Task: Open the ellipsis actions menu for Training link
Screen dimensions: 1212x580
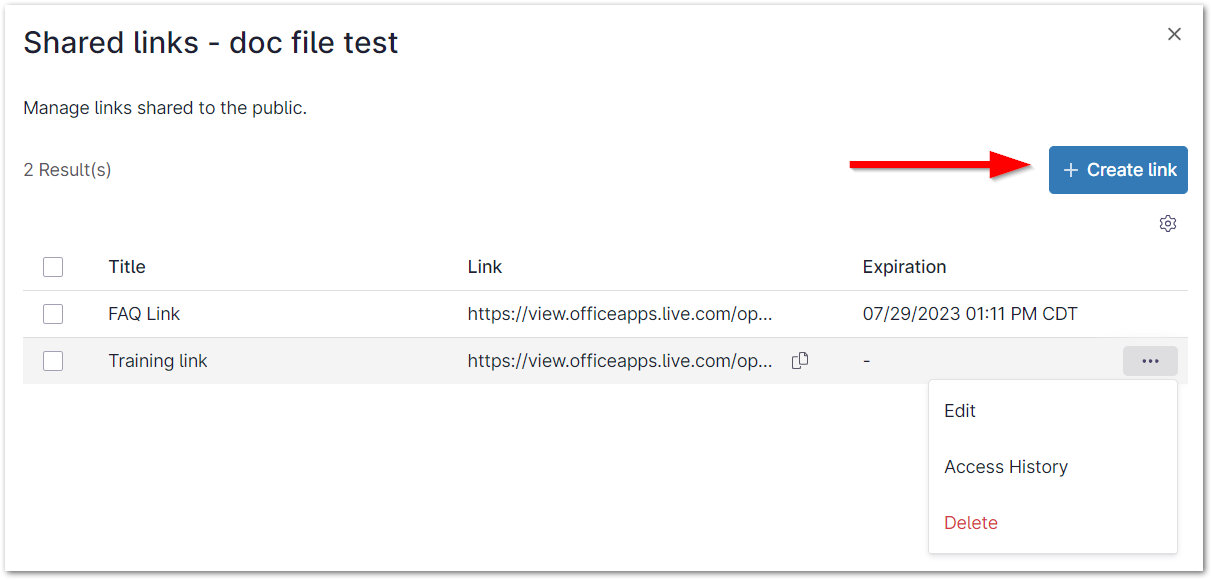Action: pos(1149,360)
